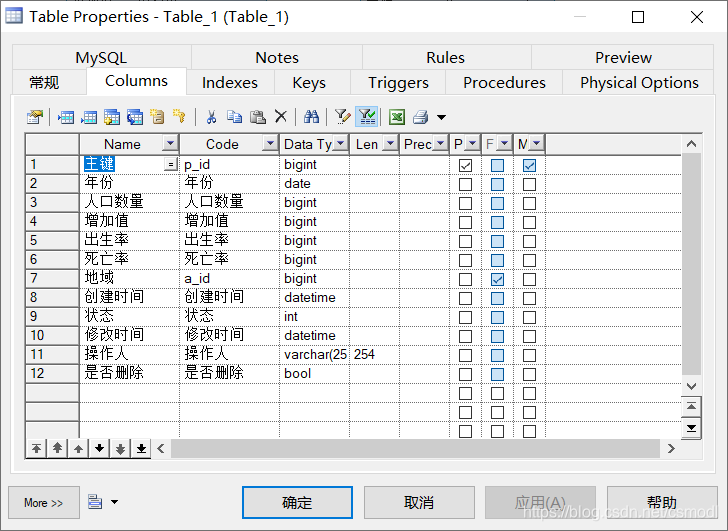This screenshot has width=728, height=531.
Task: Open the M column header dropdown
Action: 536,143
